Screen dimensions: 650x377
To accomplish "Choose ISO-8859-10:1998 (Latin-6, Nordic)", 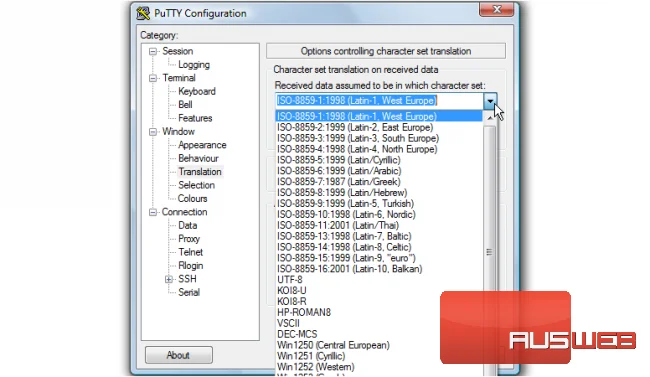I will (x=379, y=214).
